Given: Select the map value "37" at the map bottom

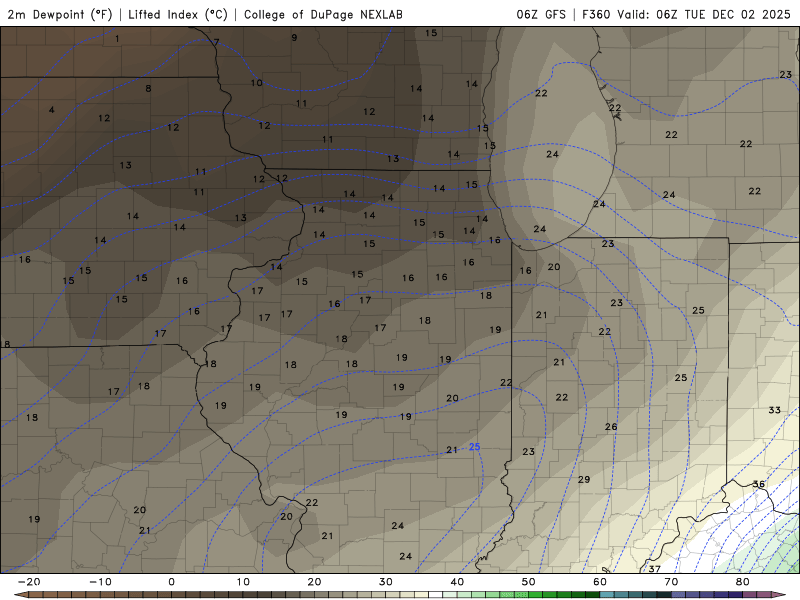Looking at the screenshot, I should pos(655,568).
